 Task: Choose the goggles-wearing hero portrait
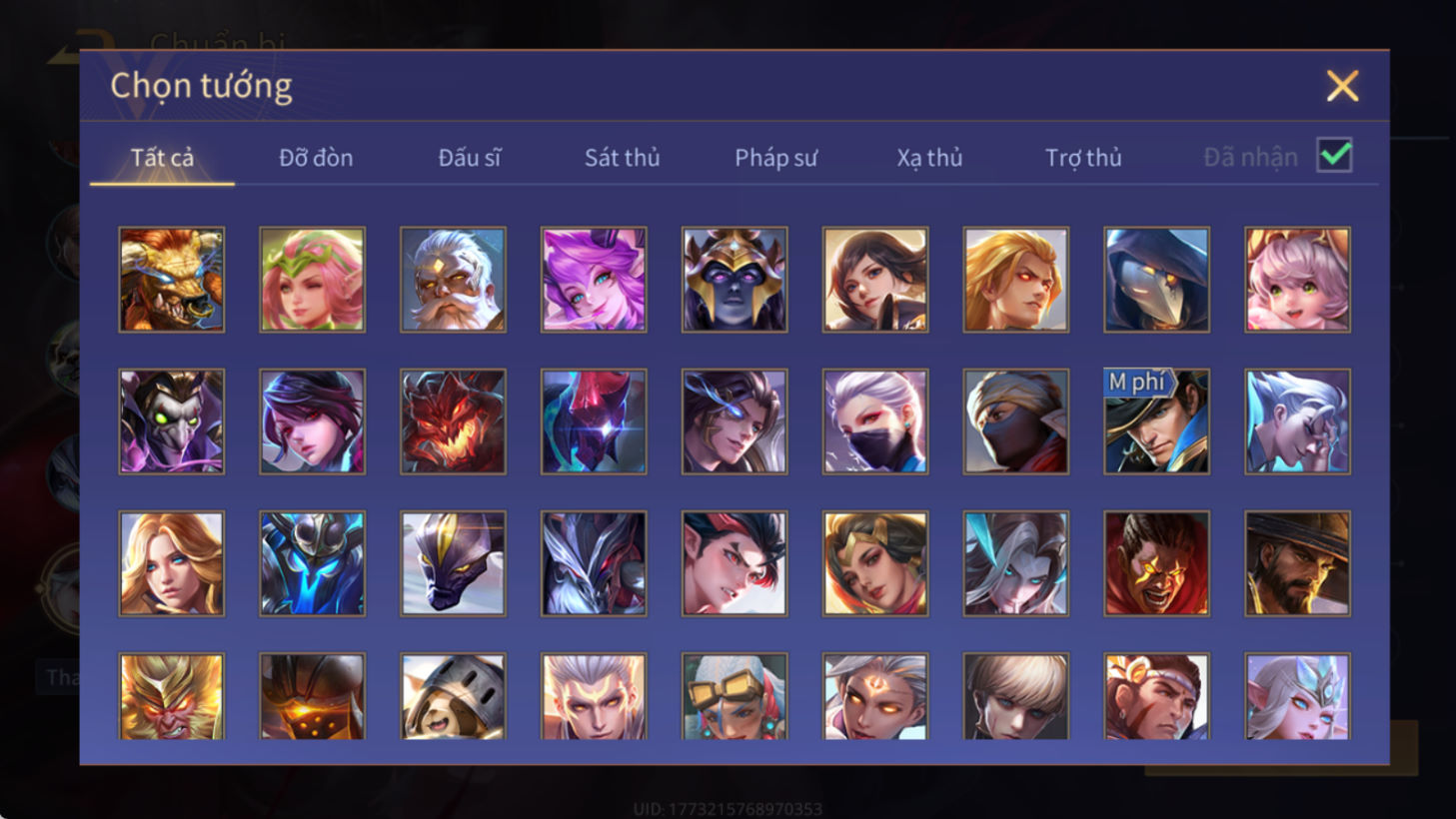[734, 696]
